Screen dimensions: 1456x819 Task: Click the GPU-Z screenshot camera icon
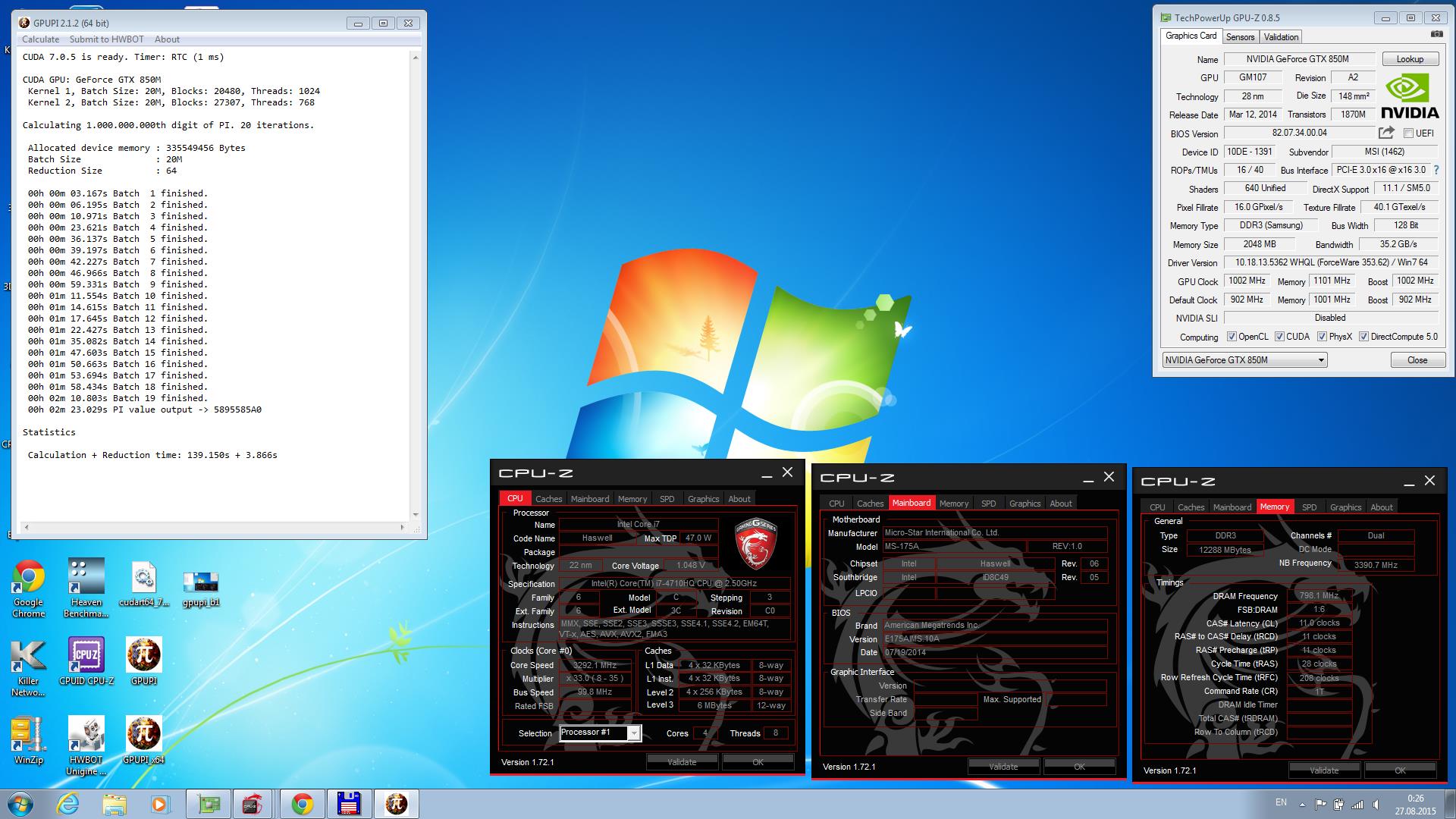click(1436, 35)
